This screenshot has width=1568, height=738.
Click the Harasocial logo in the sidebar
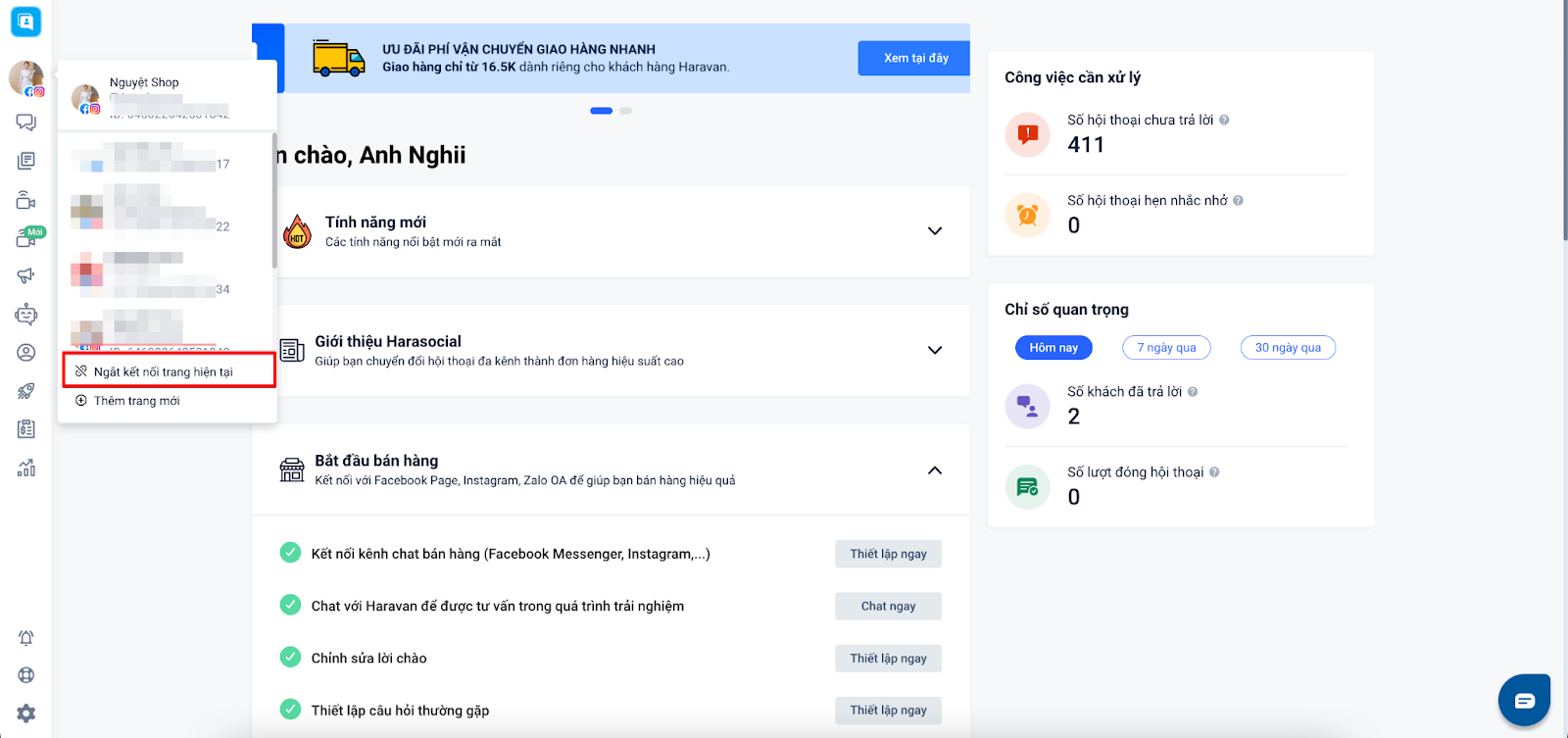[25, 21]
